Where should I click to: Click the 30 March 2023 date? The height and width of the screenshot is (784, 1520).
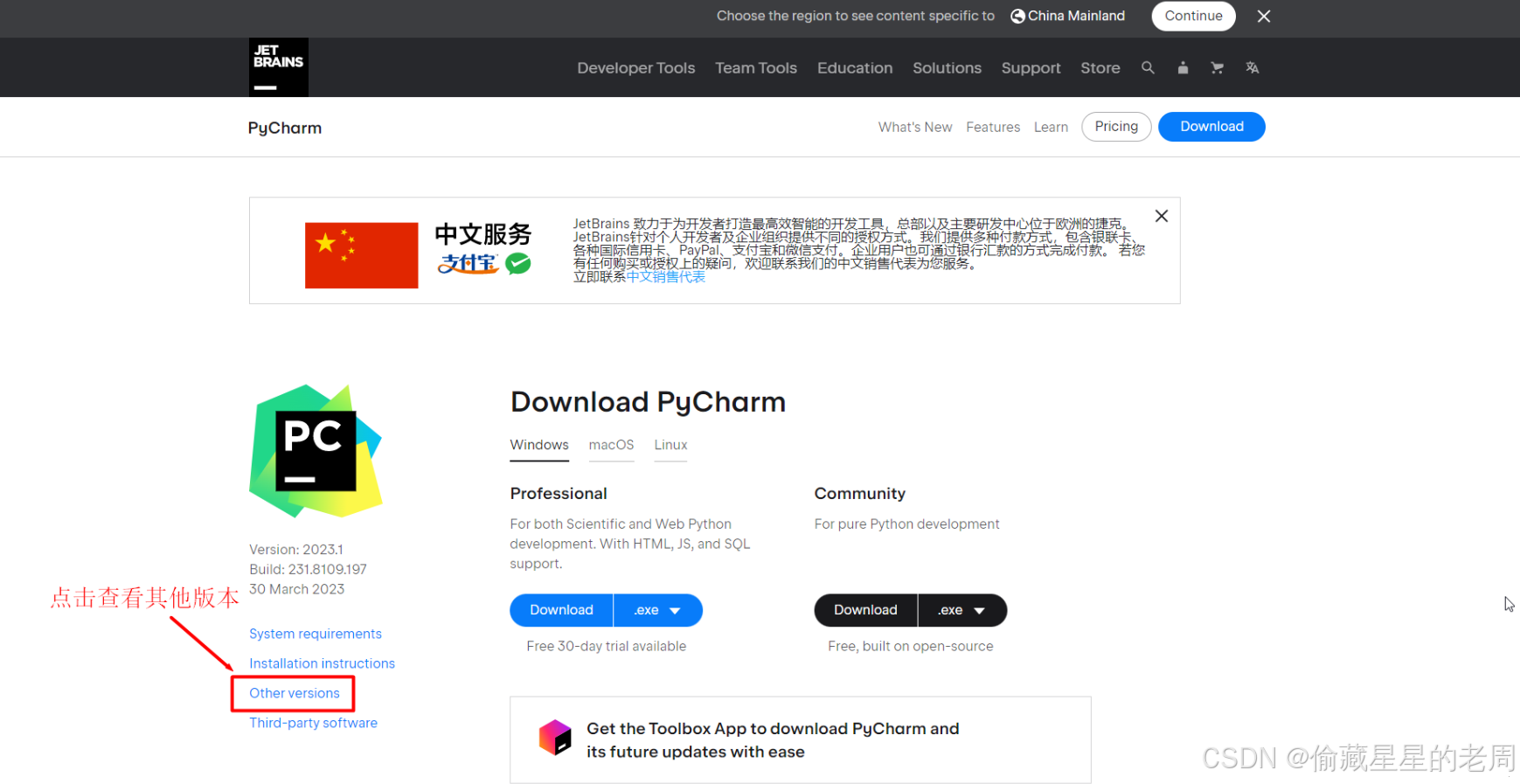point(297,589)
